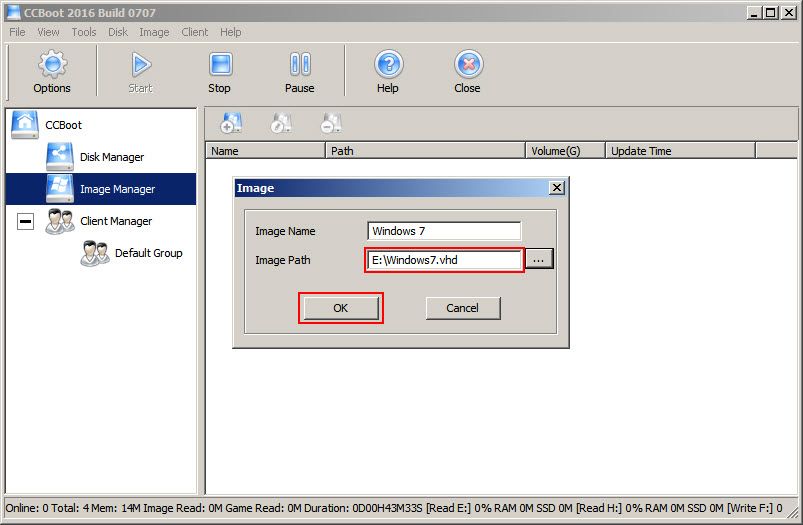Image resolution: width=803 pixels, height=525 pixels.
Task: Open the Client menu
Action: (195, 32)
